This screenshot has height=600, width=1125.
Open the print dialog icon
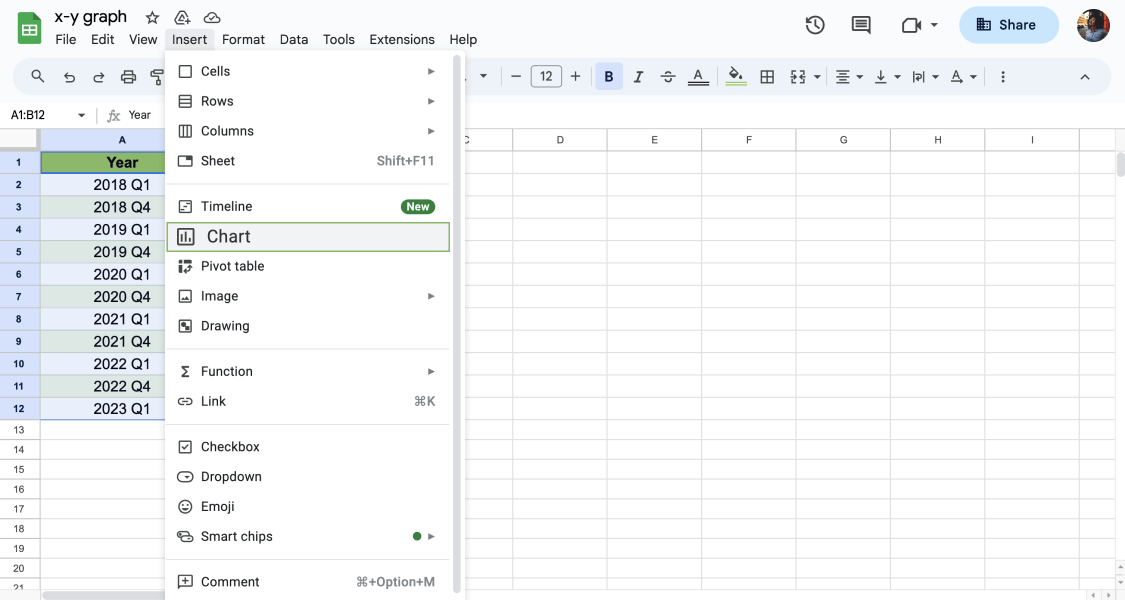(128, 76)
